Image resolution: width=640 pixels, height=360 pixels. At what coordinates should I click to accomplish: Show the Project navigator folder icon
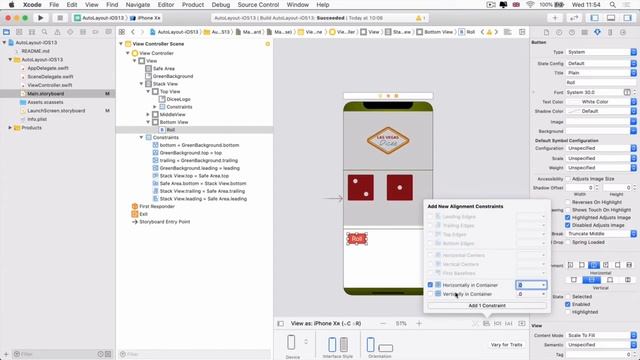pyautogui.click(x=7, y=32)
